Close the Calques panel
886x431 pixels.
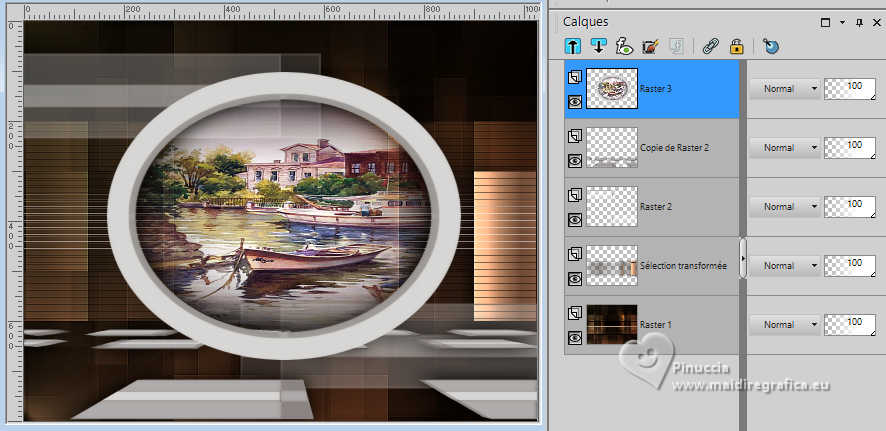877,23
